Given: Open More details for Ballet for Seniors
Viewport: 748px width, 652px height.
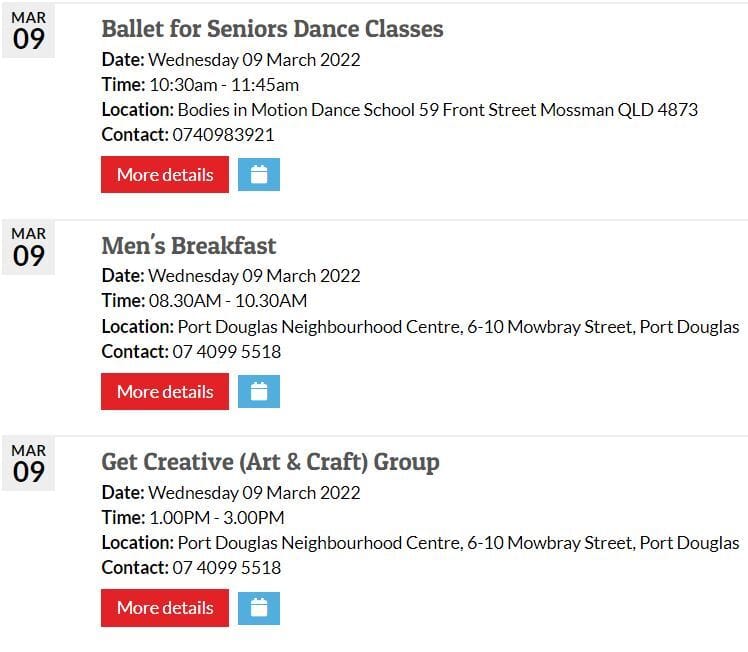Looking at the screenshot, I should coord(165,175).
